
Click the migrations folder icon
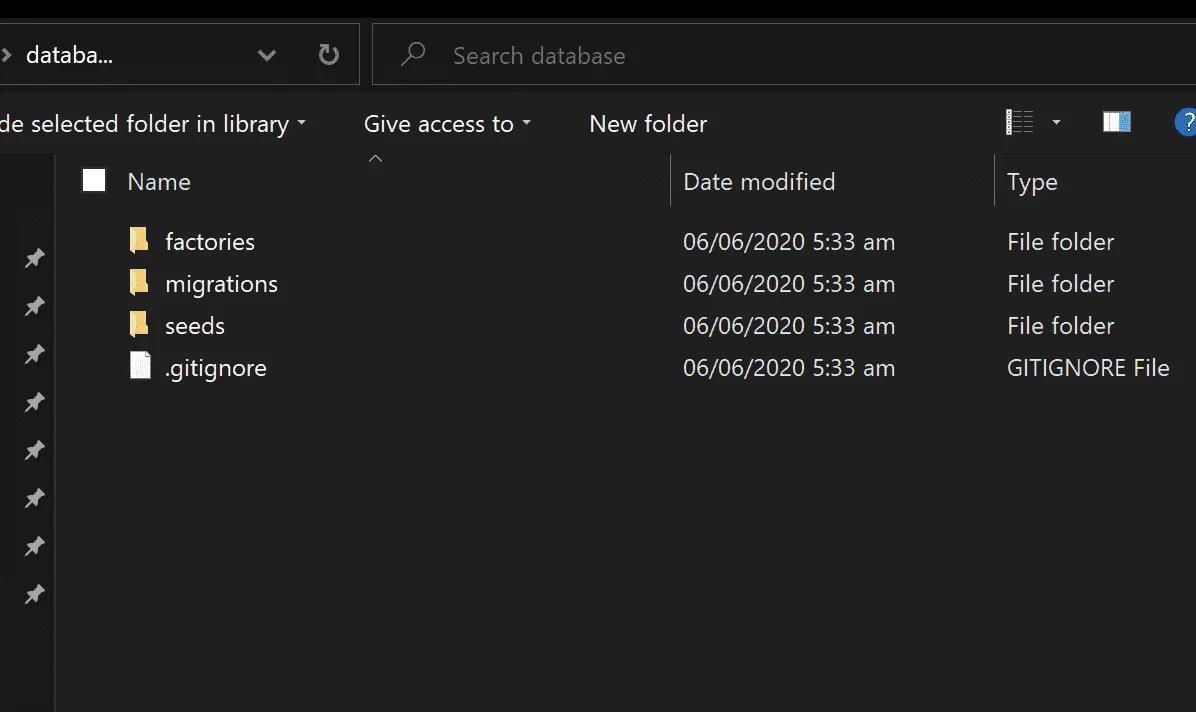click(139, 282)
